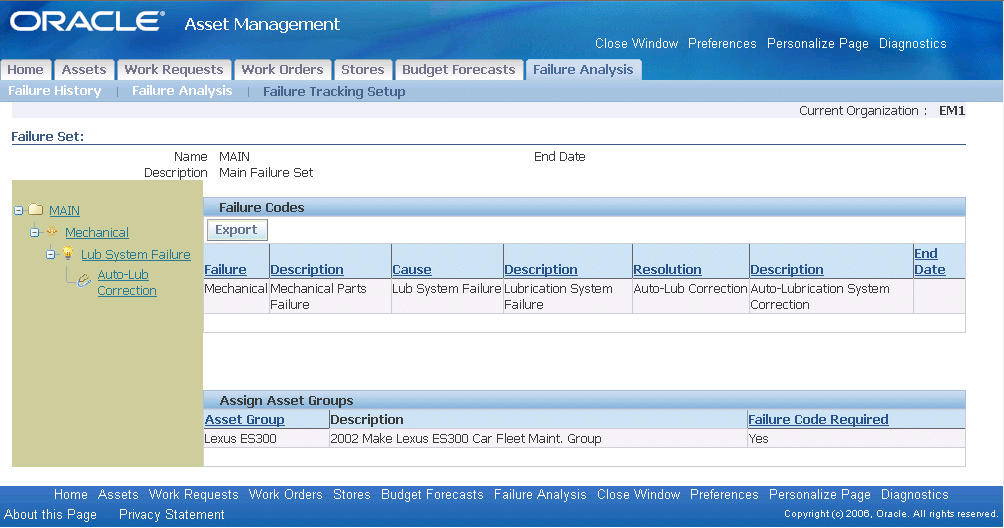Open the Privacy Statement link
This screenshot has width=1004, height=528.
(172, 514)
